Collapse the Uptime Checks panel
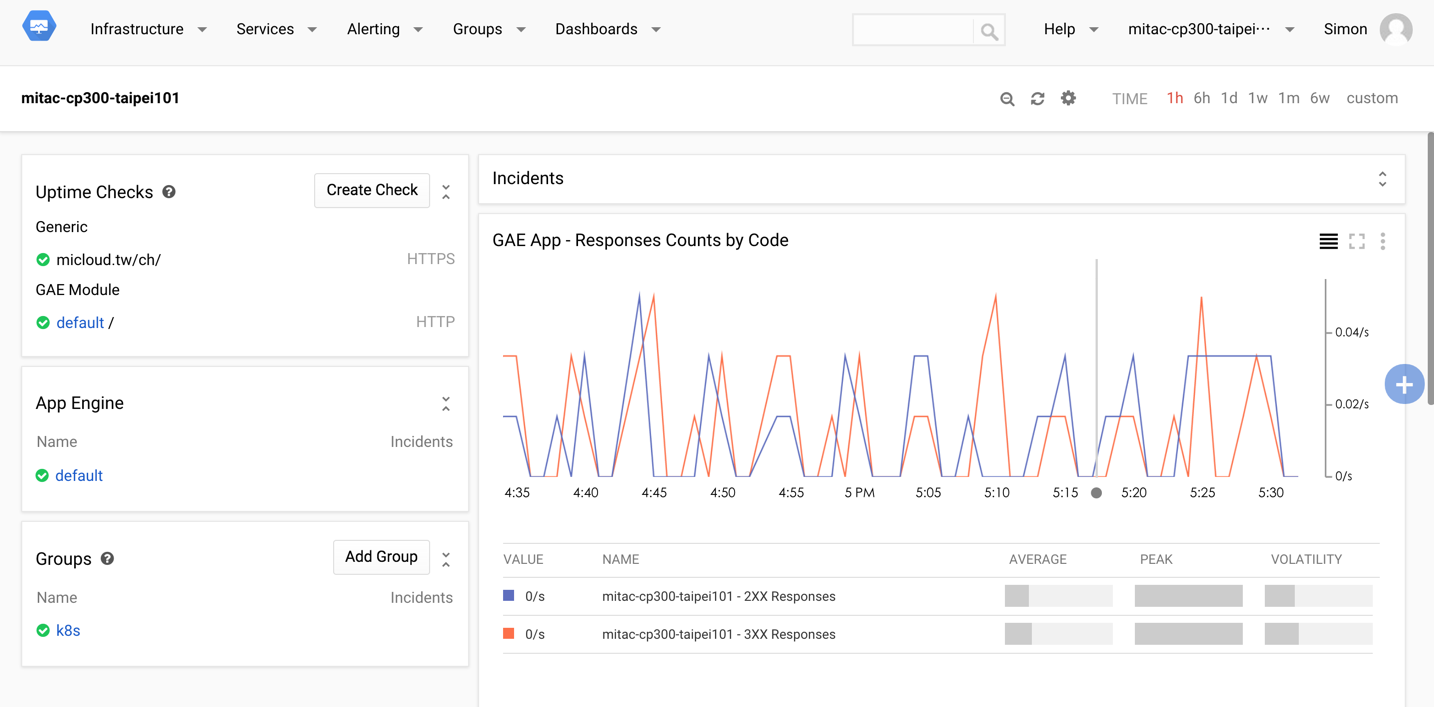Screen dimensions: 1434x707 [446, 192]
